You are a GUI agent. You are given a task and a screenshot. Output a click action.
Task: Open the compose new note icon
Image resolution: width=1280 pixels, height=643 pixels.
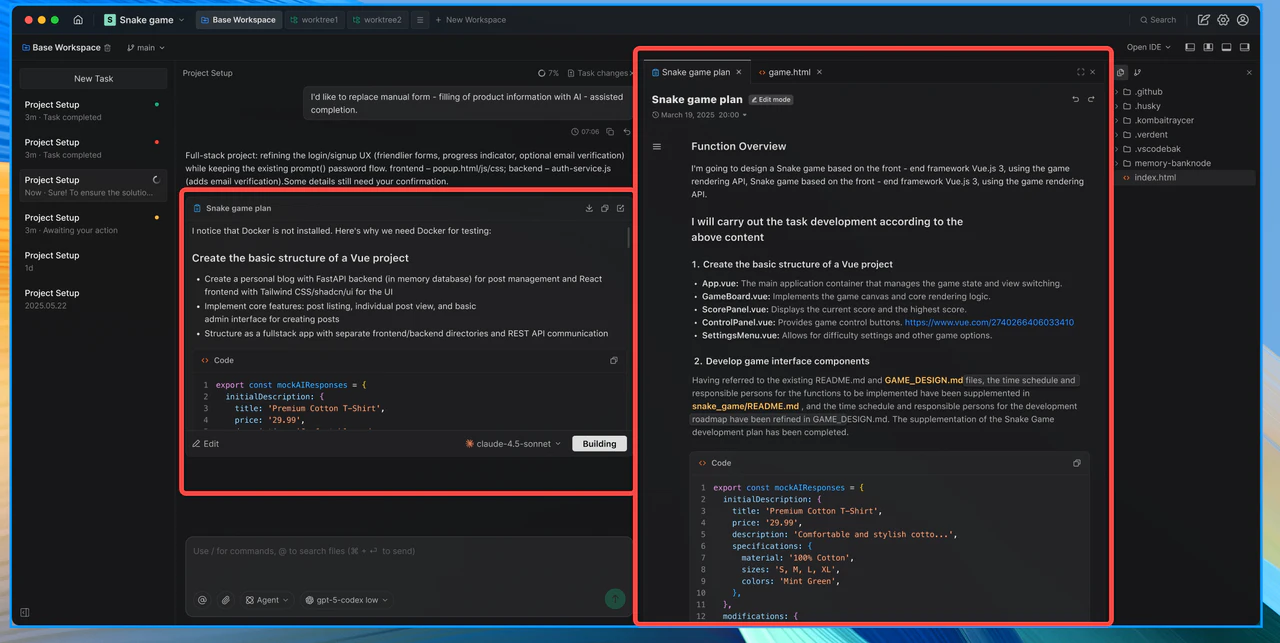click(1203, 20)
